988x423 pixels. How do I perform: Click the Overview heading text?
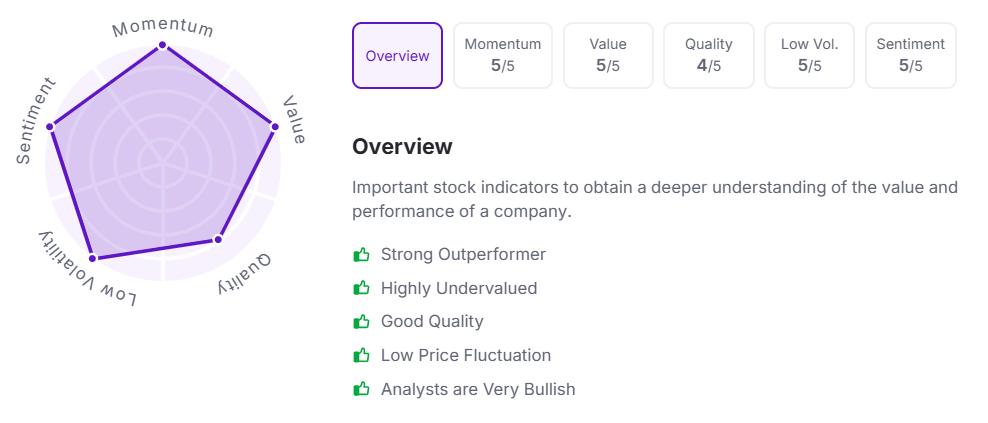point(402,147)
